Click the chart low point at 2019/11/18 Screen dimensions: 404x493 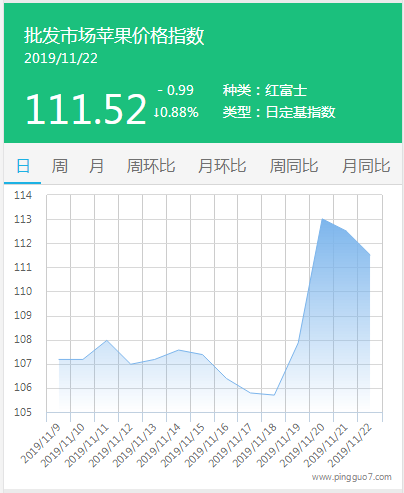click(274, 395)
